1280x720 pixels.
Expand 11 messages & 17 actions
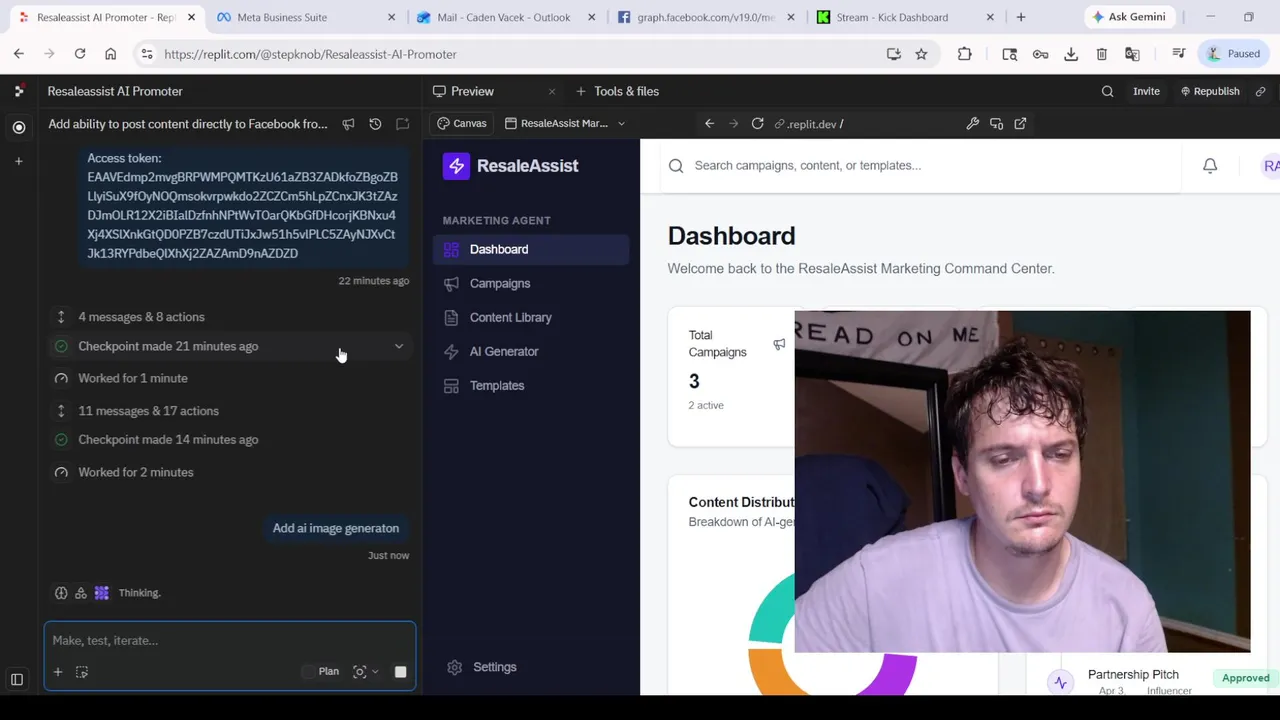(x=148, y=411)
